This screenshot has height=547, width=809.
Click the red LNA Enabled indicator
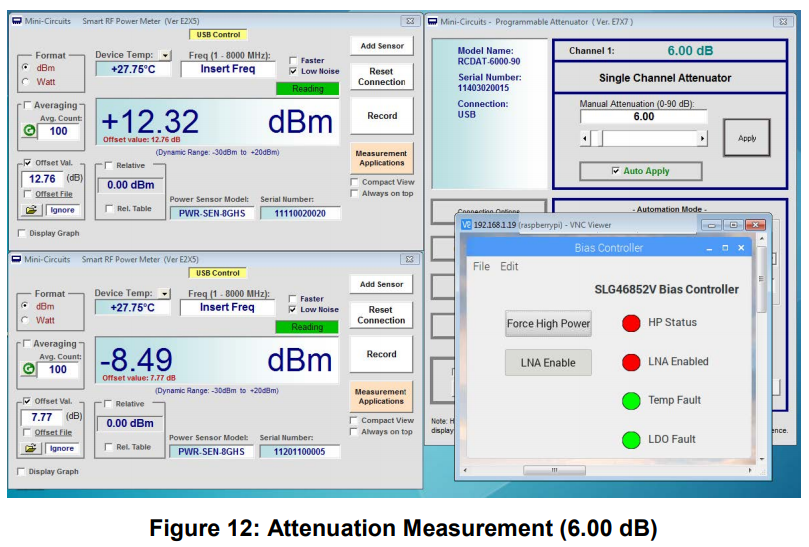[x=630, y=362]
